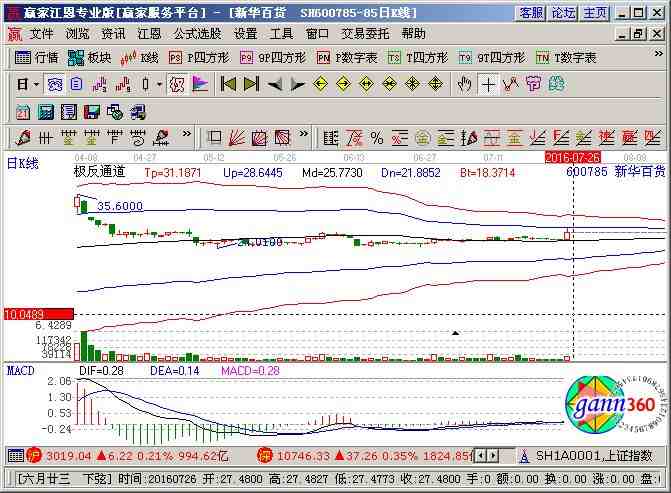Open the 9P四方形 tool
671x493 pixels.
(273, 57)
